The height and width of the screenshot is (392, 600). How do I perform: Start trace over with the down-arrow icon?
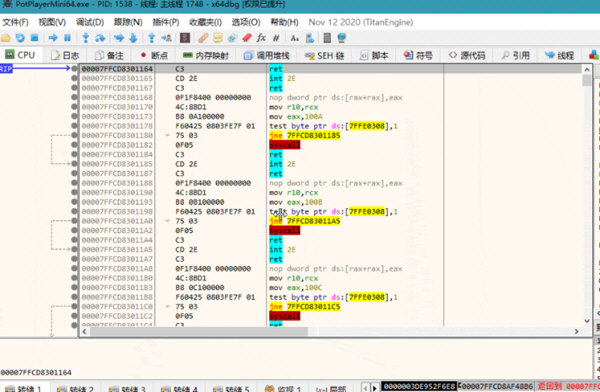pos(133,38)
